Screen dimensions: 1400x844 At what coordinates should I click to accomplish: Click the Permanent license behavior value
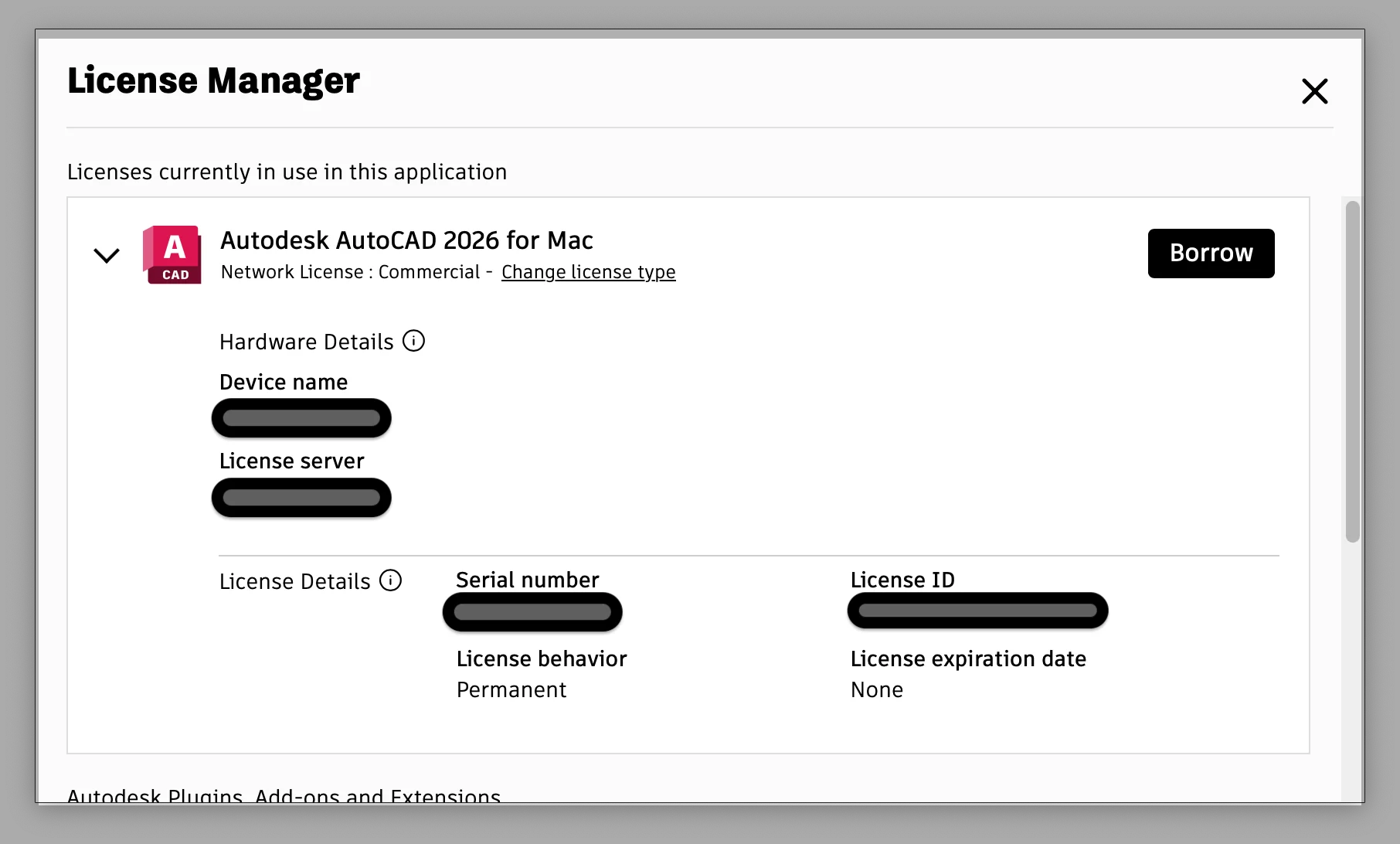(x=511, y=689)
